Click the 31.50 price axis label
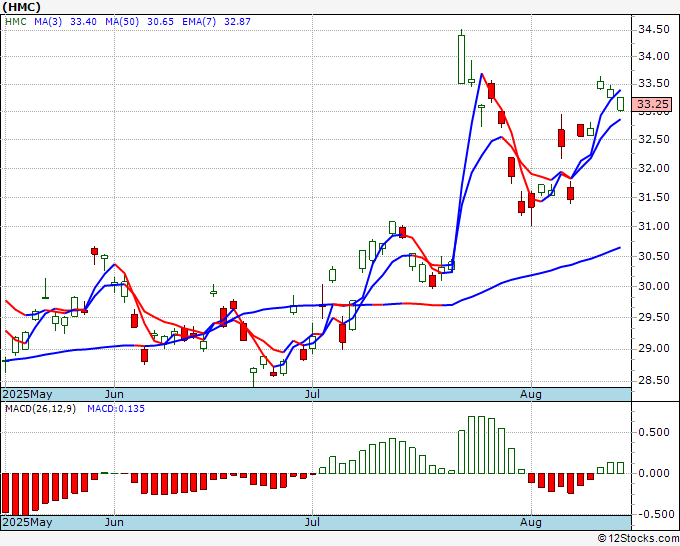The image size is (680, 546). [x=653, y=197]
